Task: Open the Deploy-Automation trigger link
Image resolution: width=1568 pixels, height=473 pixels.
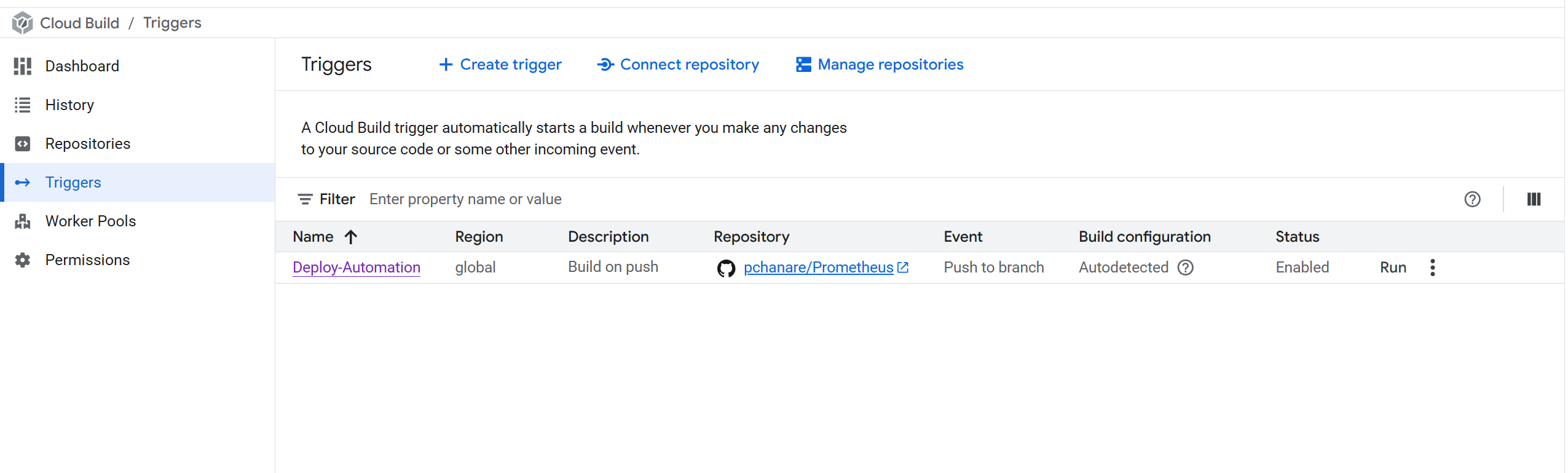Action: pyautogui.click(x=357, y=268)
